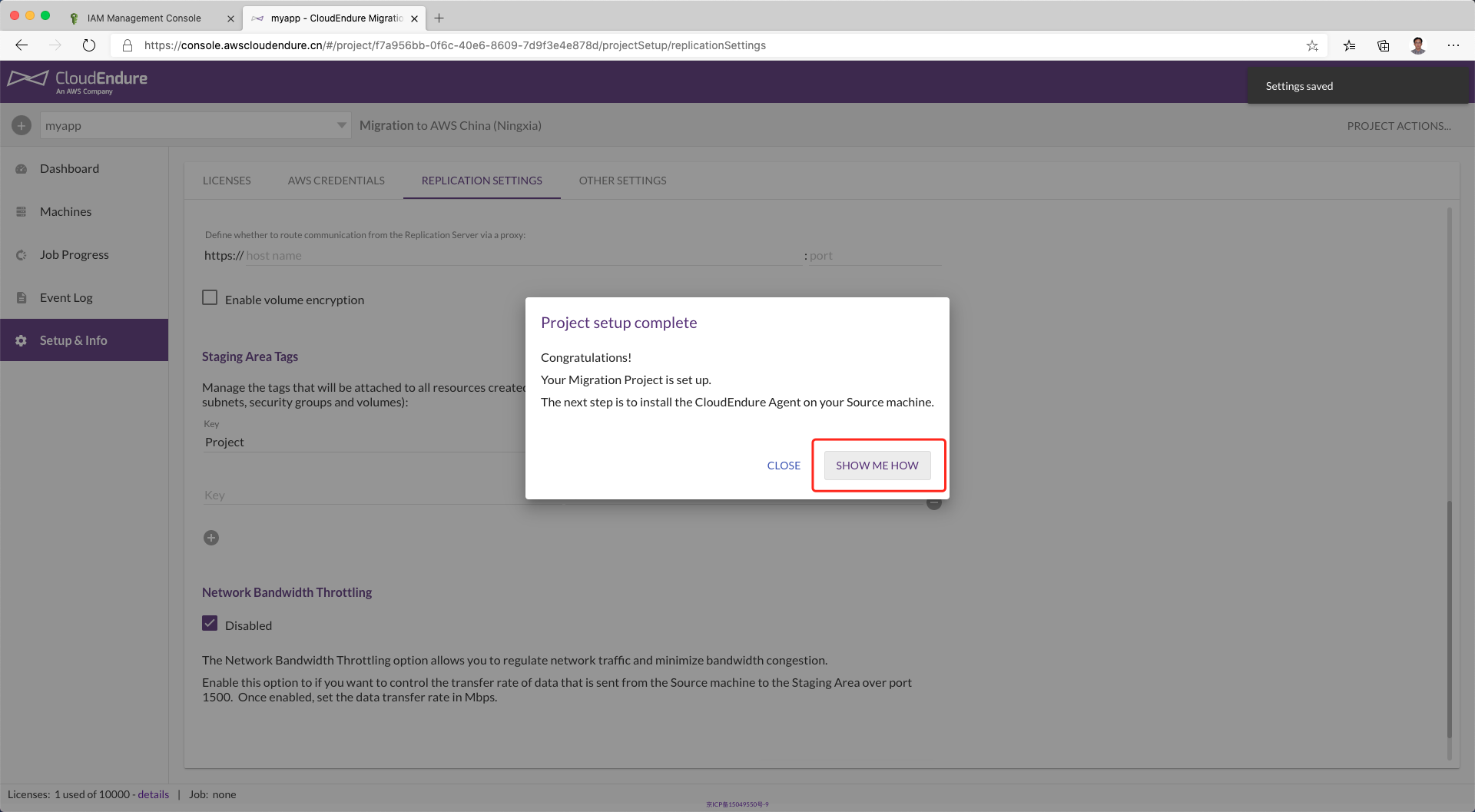This screenshot has height=812, width=1475.
Task: Click the add staging tag plus icon
Action: pos(211,538)
